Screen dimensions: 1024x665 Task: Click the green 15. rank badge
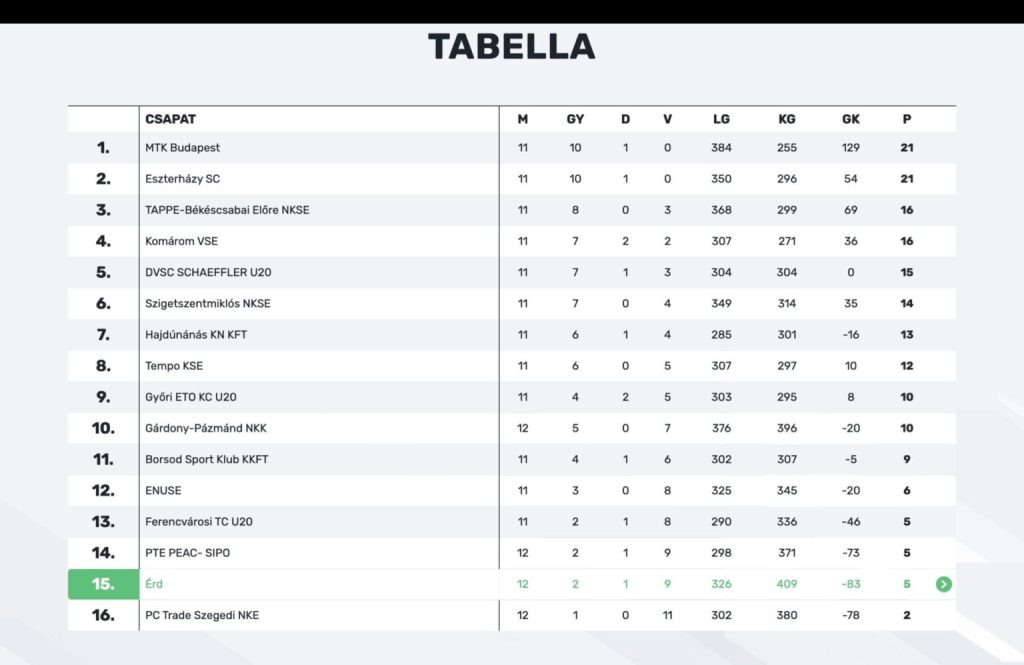pyautogui.click(x=103, y=584)
